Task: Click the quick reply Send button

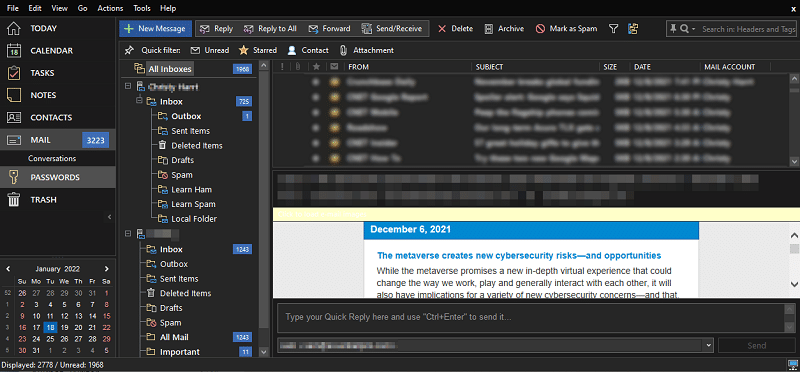Action: [x=756, y=345]
